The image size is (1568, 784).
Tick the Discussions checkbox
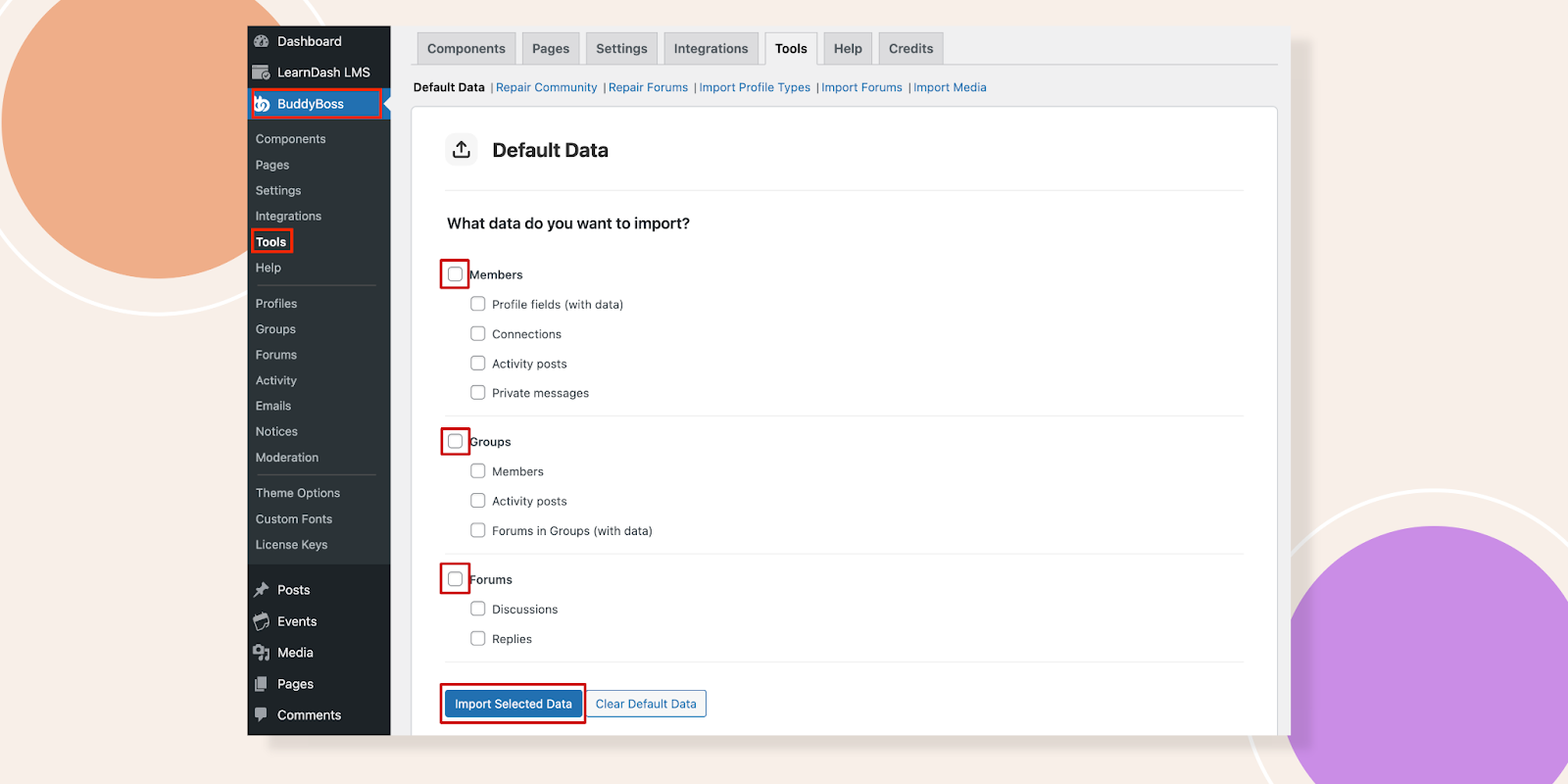(x=478, y=609)
